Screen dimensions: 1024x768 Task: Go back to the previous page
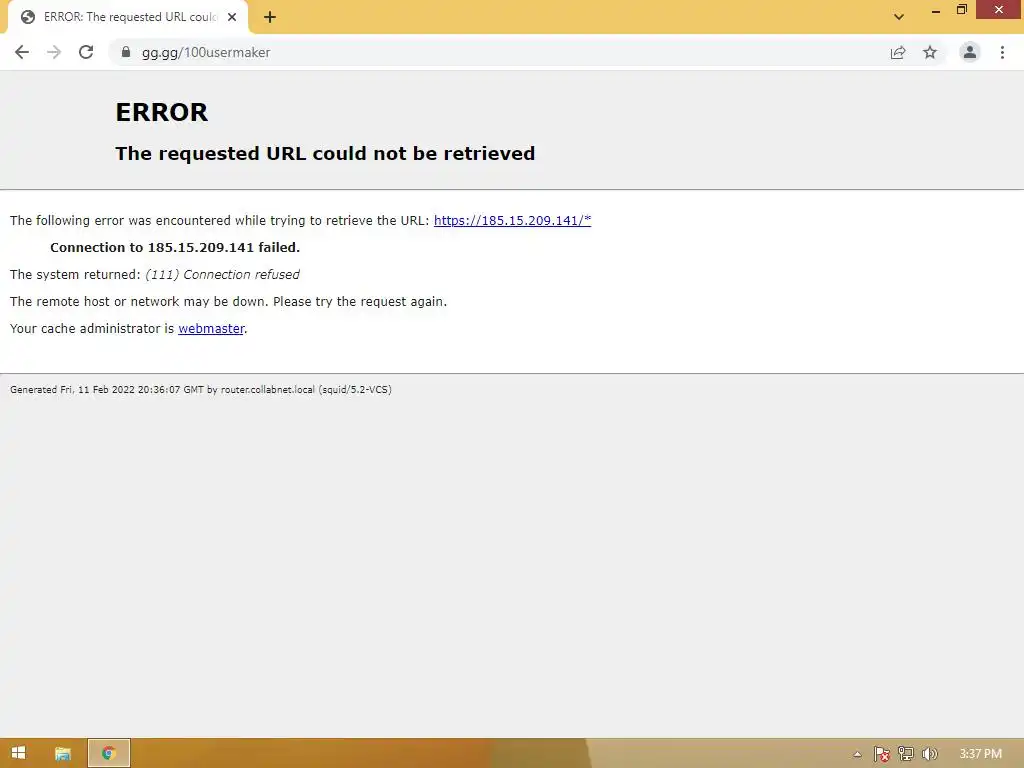pos(22,52)
